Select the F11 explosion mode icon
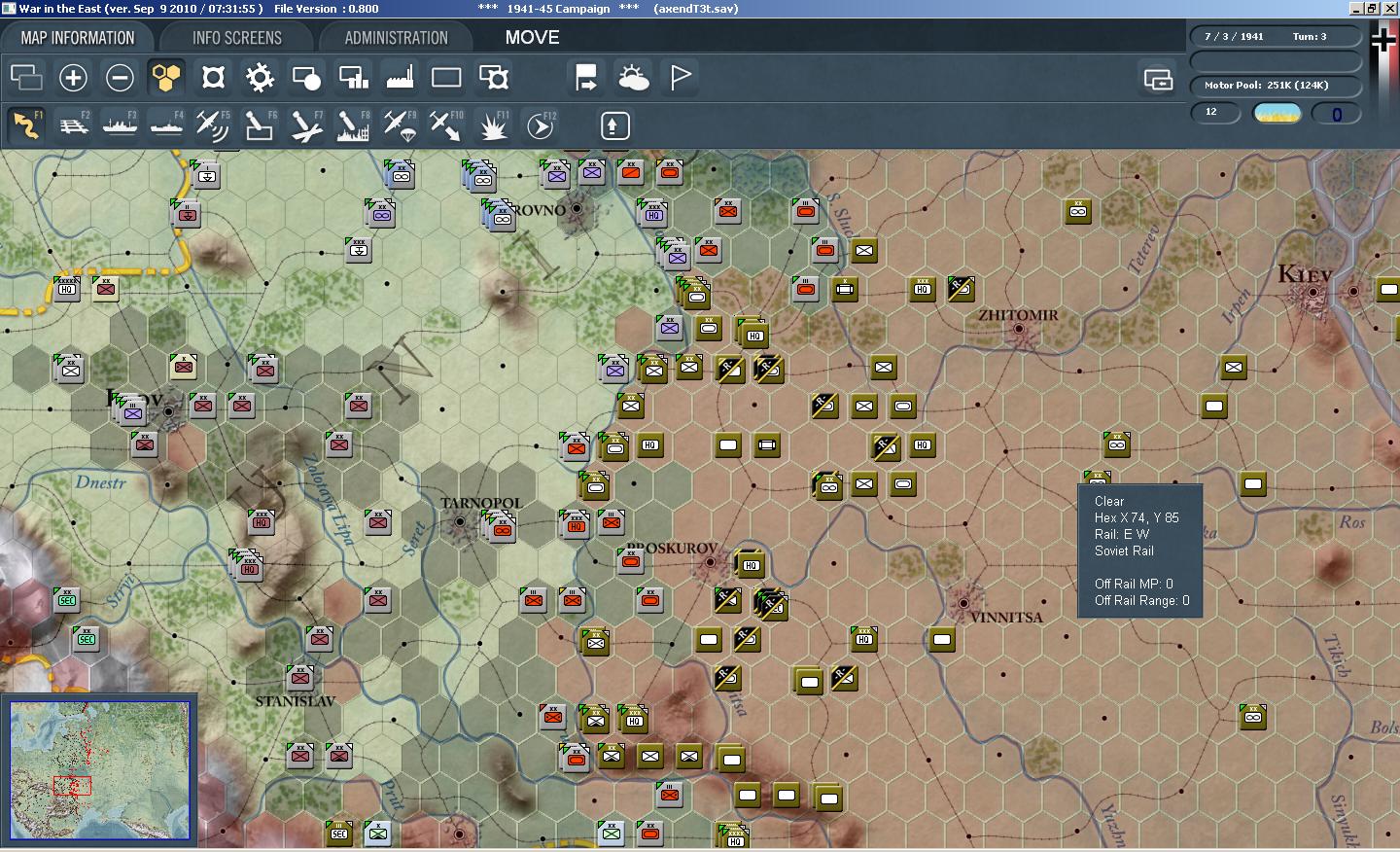The height and width of the screenshot is (852, 1400). (494, 125)
